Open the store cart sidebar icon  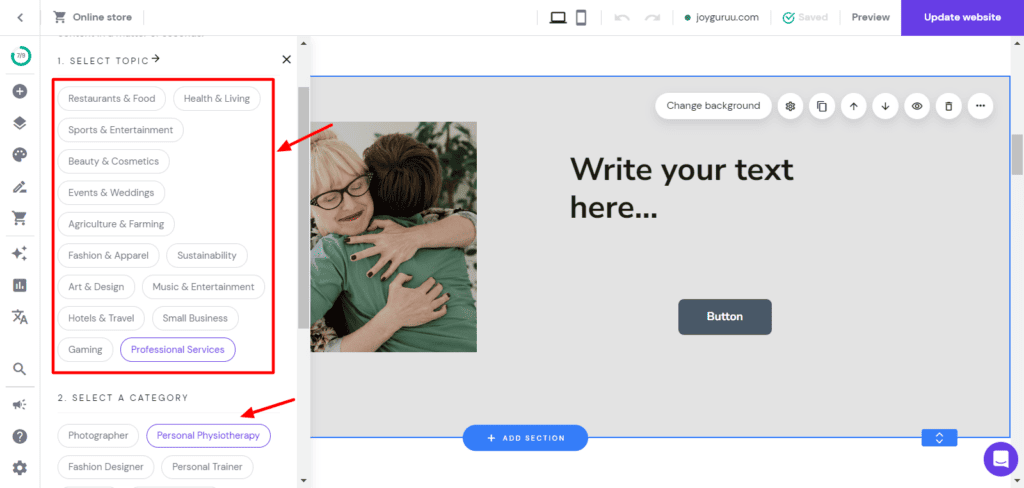pyautogui.click(x=20, y=218)
